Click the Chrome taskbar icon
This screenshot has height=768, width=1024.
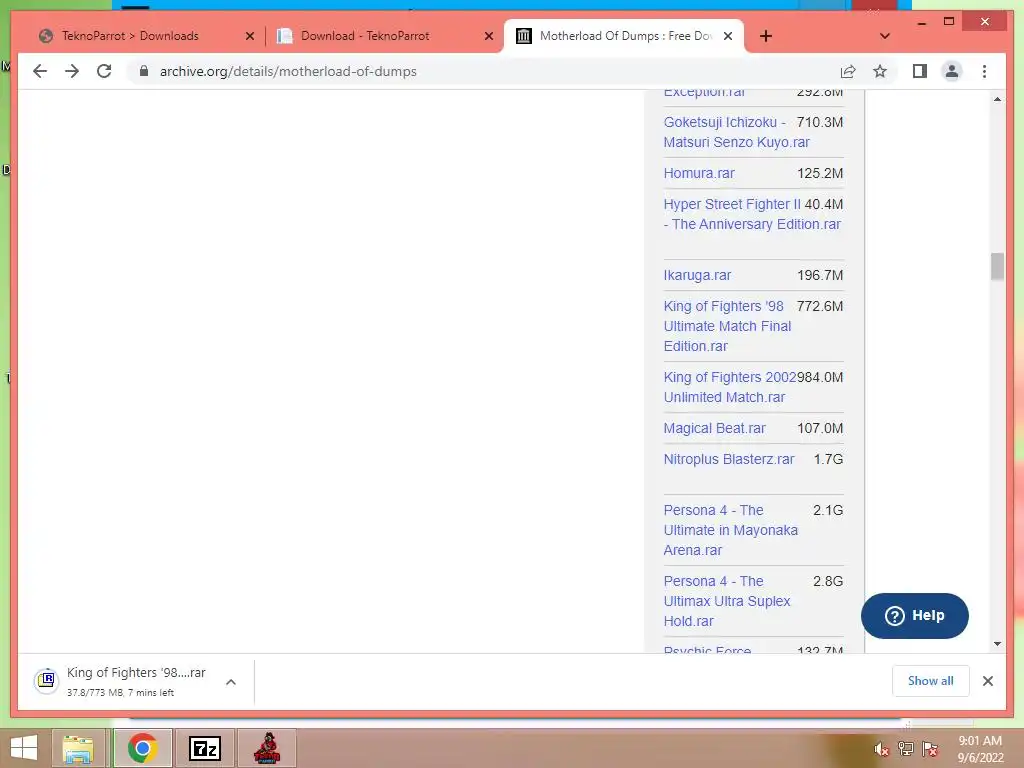142,748
